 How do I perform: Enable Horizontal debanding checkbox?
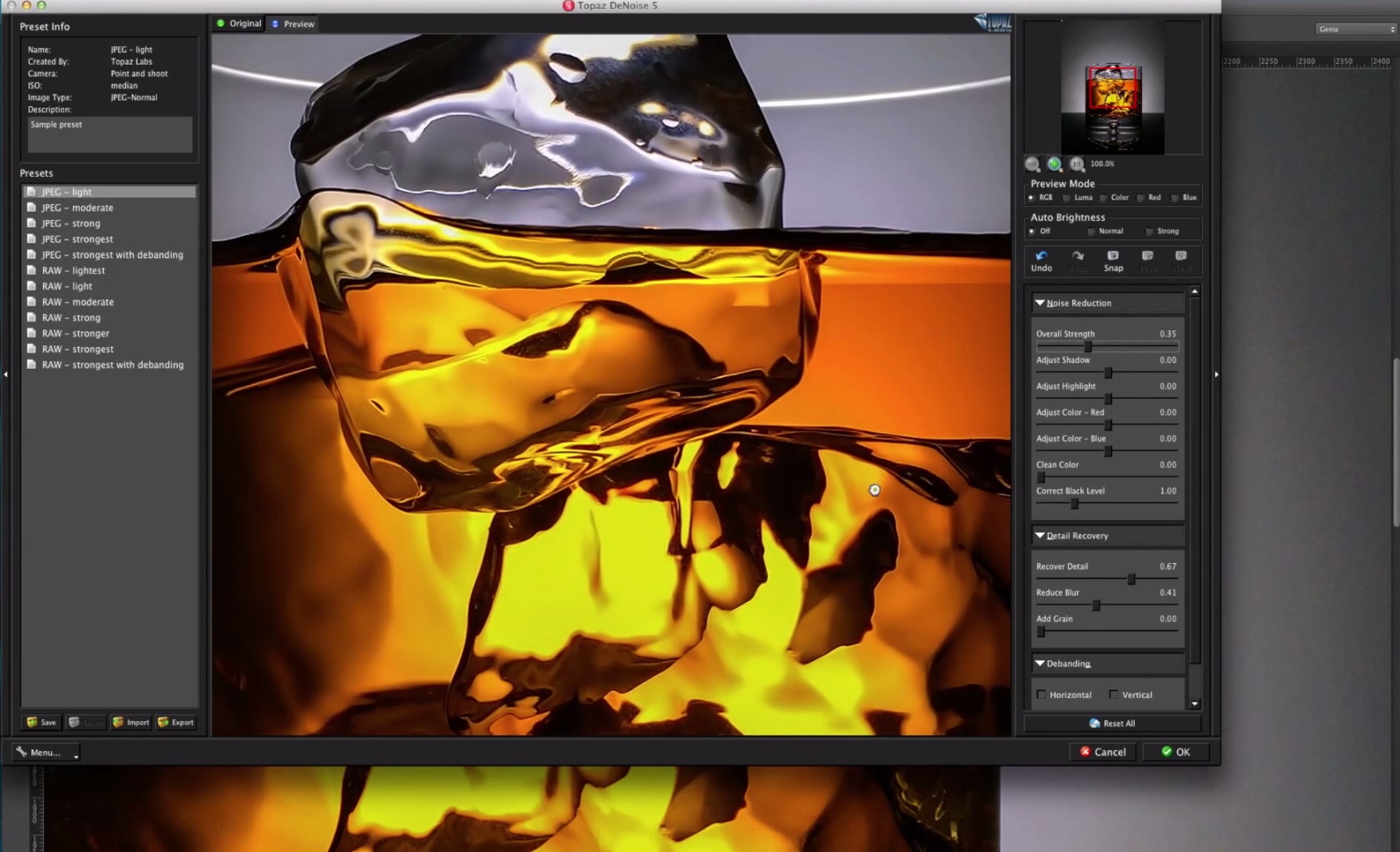pyautogui.click(x=1041, y=694)
